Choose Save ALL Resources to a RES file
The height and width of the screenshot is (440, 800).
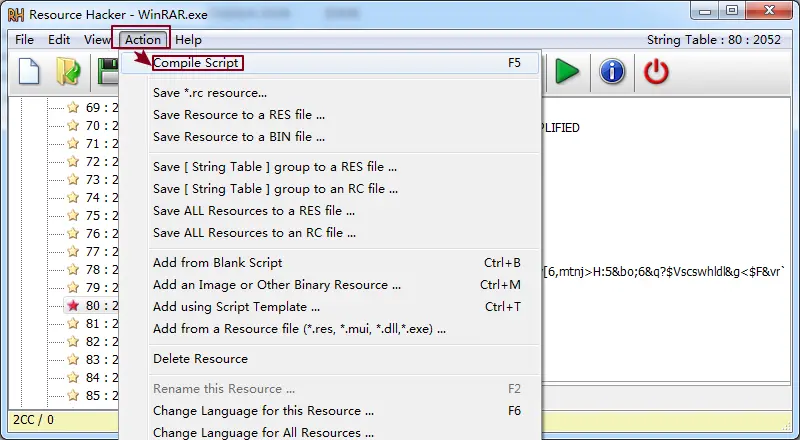click(330, 211)
